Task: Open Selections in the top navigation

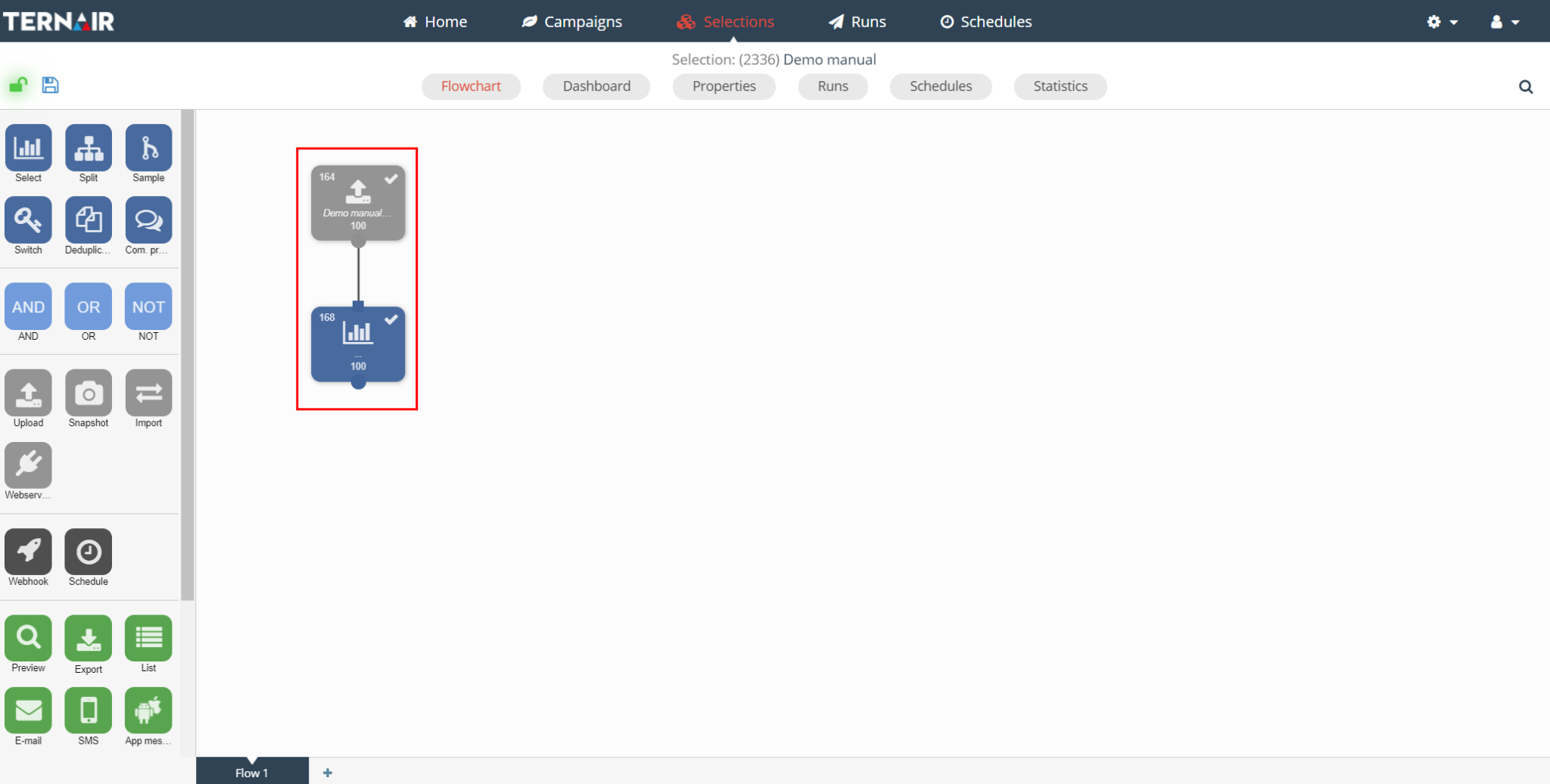Action: [726, 22]
